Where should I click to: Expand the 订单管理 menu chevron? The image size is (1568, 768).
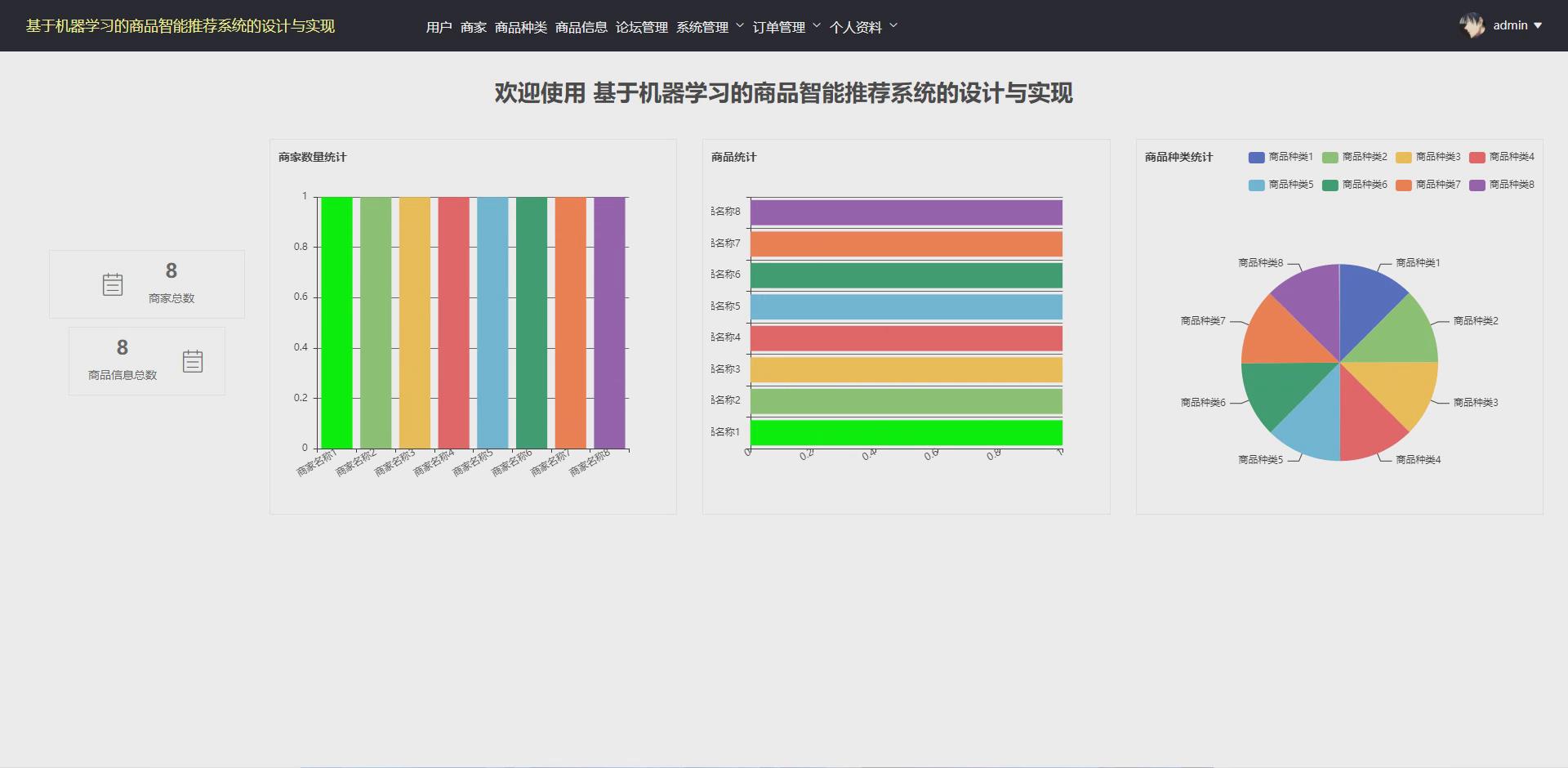pyautogui.click(x=817, y=25)
